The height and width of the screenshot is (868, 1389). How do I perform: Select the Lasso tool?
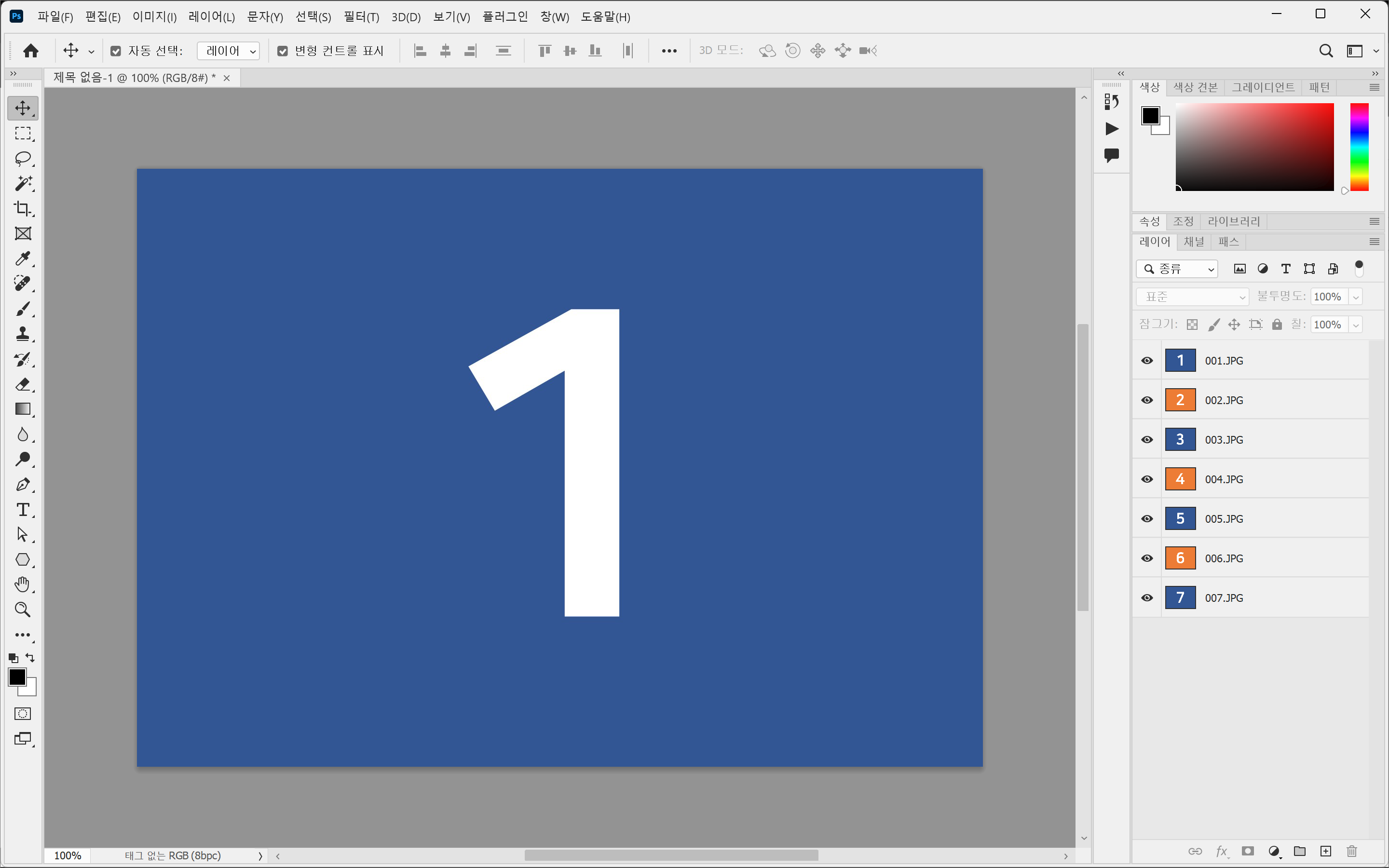[x=23, y=159]
